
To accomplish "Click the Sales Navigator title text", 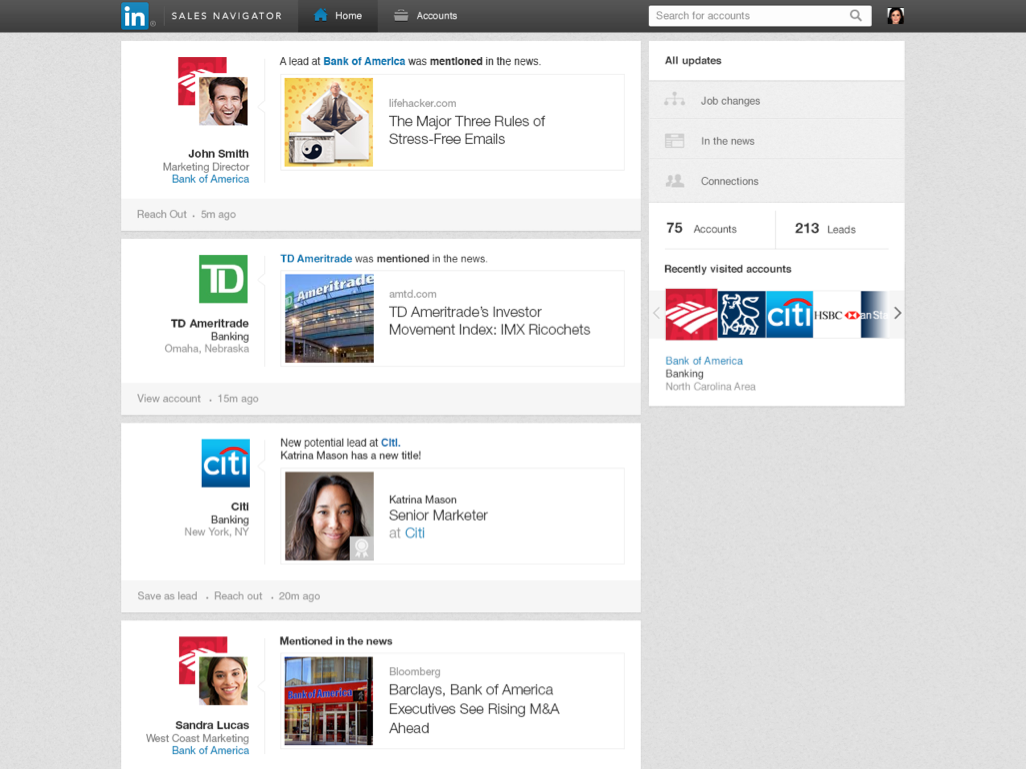I will (226, 16).
